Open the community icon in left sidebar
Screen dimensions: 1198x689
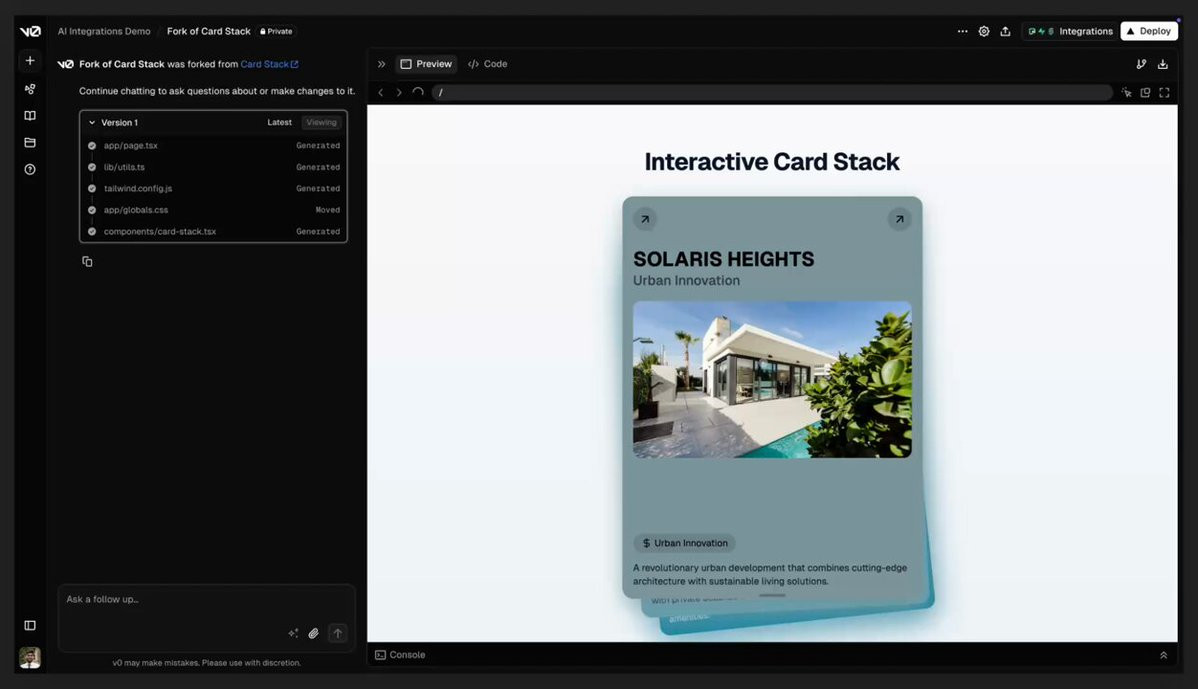tap(30, 89)
